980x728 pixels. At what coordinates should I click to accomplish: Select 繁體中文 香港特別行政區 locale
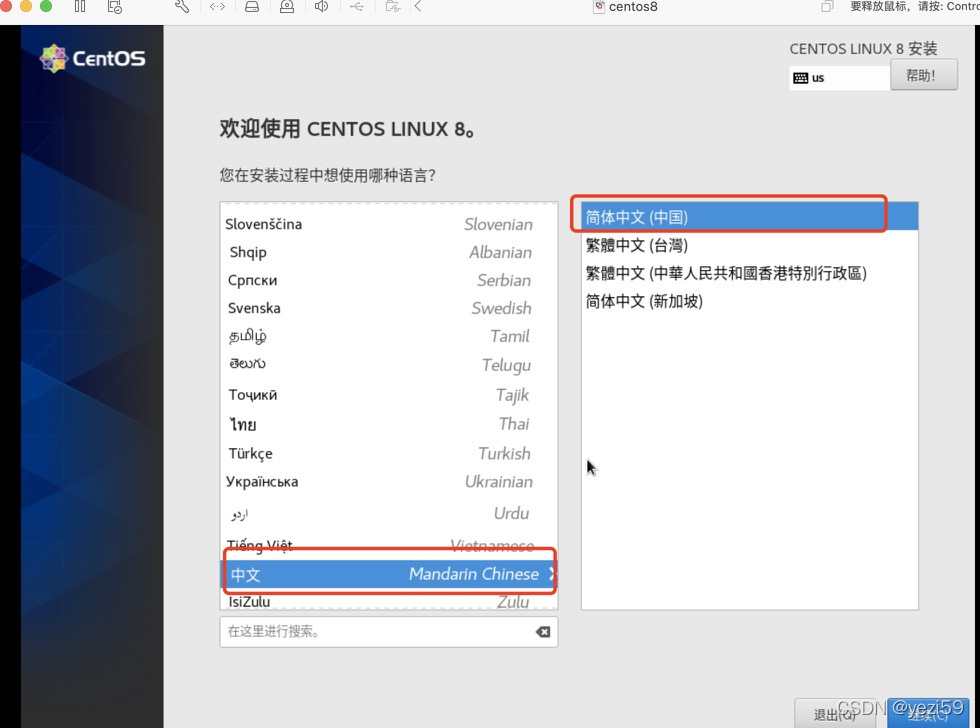tap(749, 273)
